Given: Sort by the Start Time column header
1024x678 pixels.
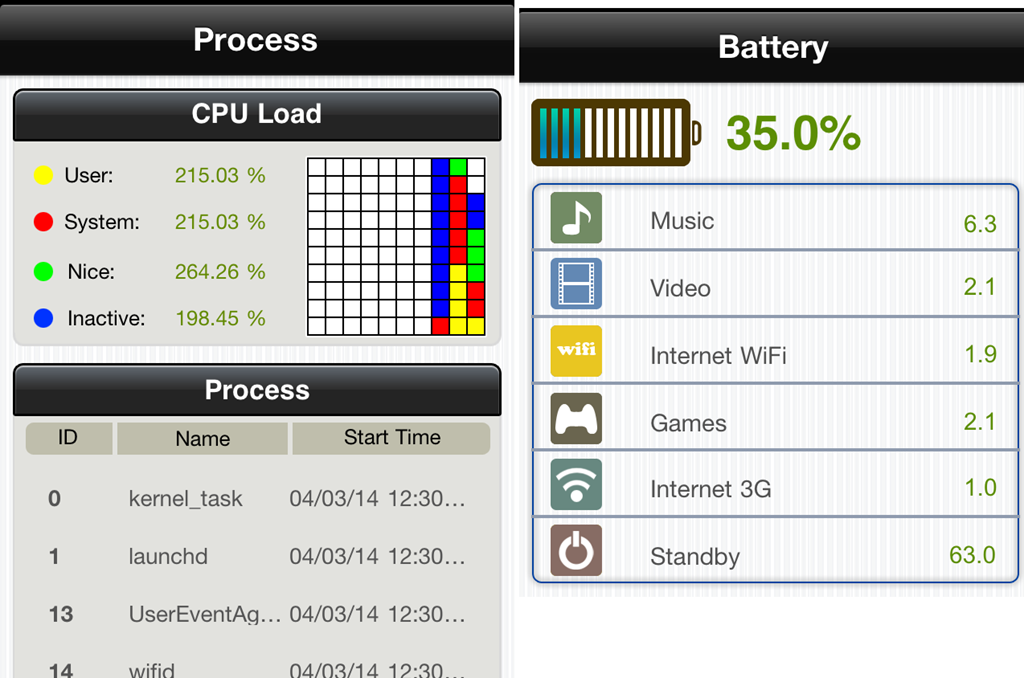Looking at the screenshot, I should pyautogui.click(x=391, y=438).
